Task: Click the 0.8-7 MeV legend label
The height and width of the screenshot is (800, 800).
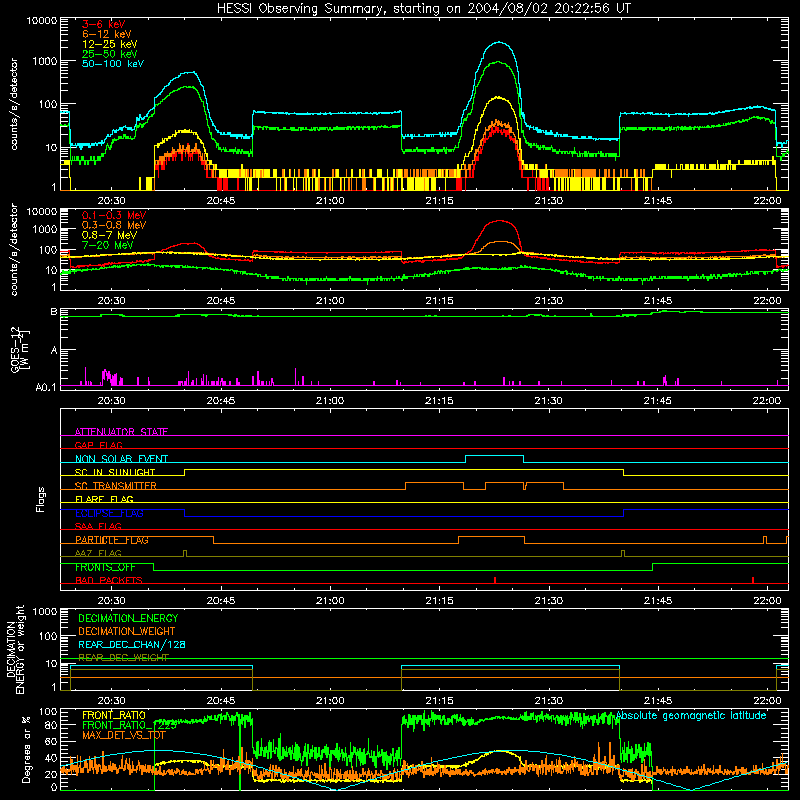Action: point(109,235)
